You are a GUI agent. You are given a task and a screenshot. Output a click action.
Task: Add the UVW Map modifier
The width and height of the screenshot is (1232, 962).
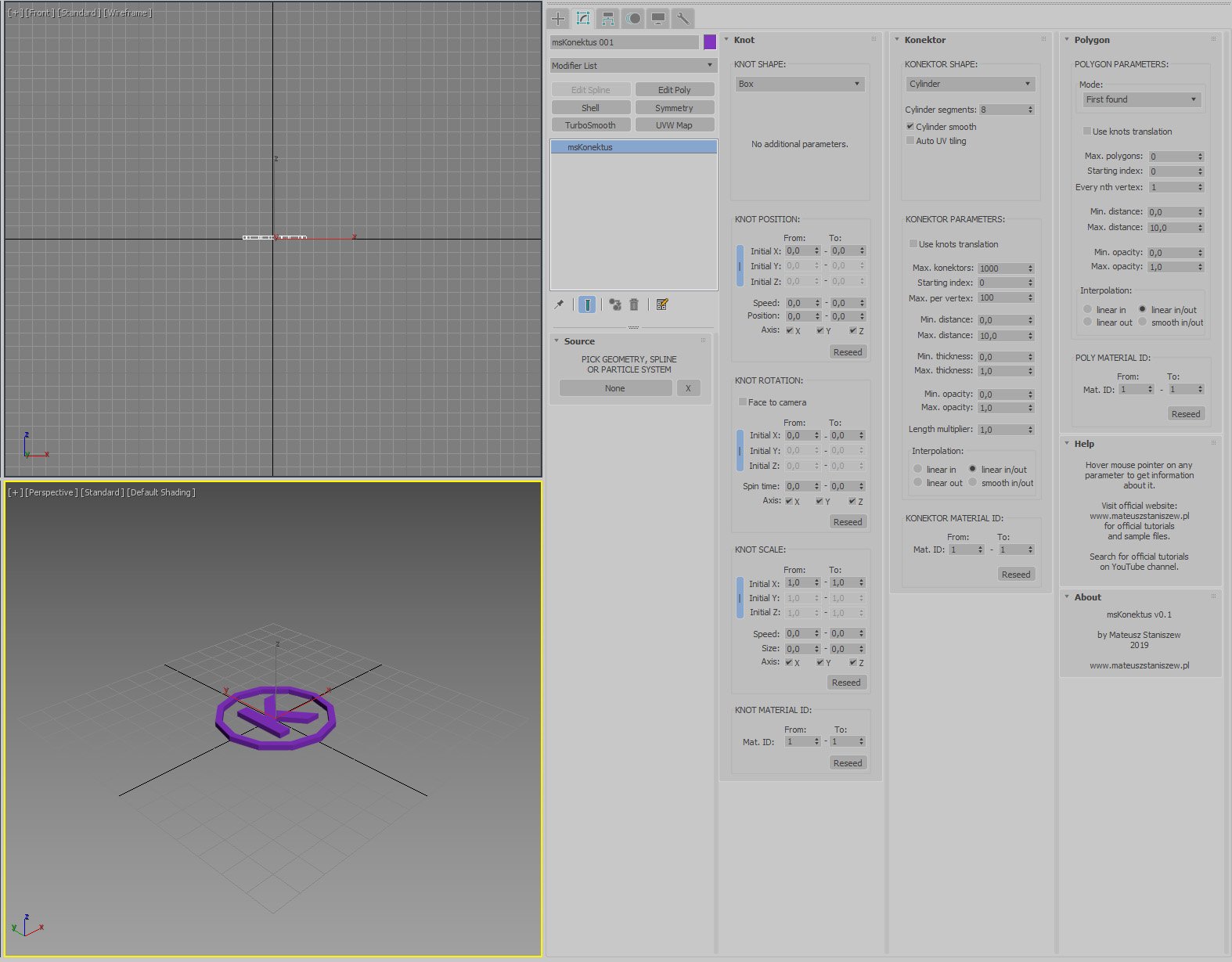pyautogui.click(x=674, y=125)
